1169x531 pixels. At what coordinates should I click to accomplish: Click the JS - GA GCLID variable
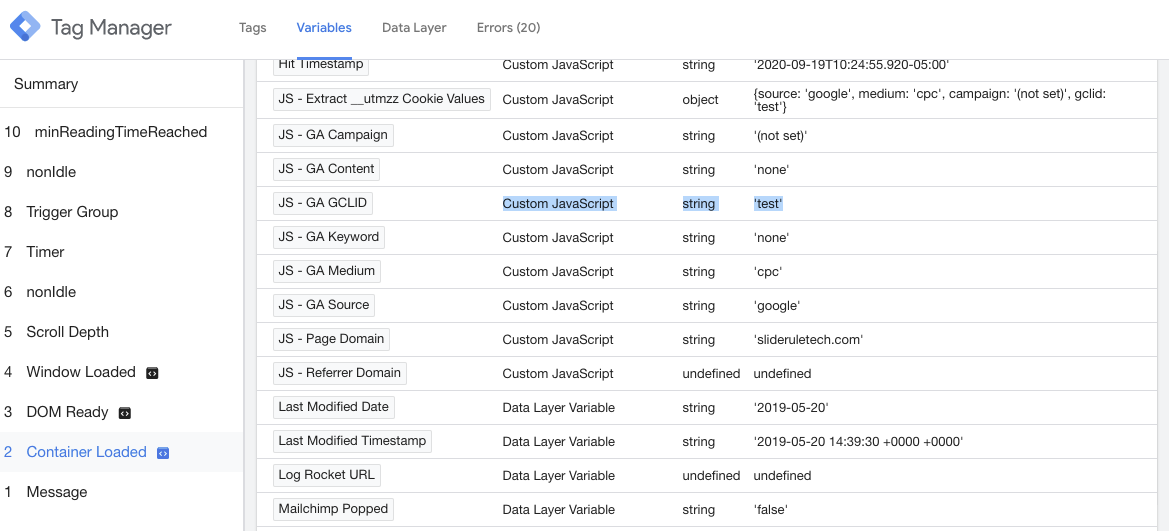tap(323, 203)
